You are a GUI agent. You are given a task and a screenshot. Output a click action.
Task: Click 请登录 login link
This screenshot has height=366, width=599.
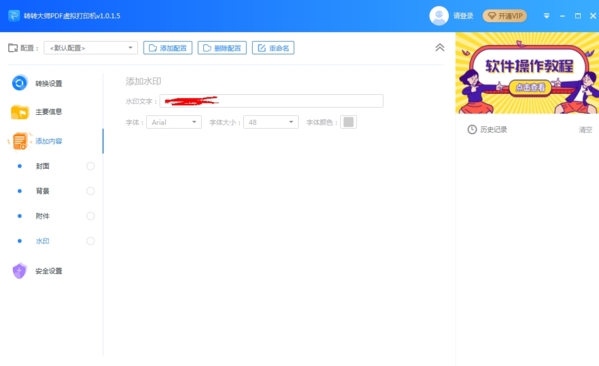pyautogui.click(x=463, y=16)
